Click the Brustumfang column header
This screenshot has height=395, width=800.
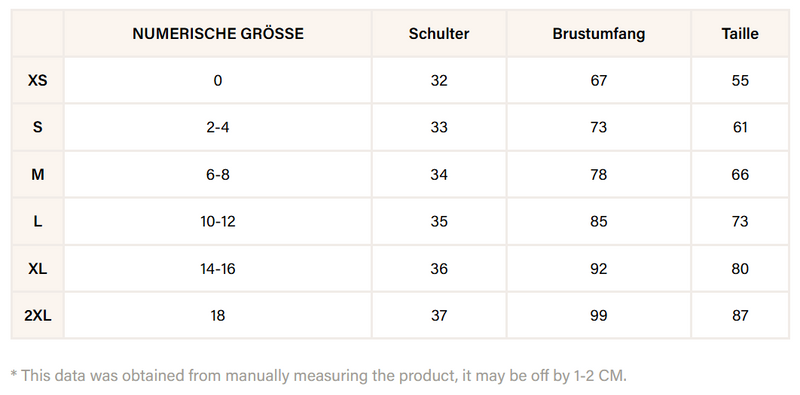598,34
